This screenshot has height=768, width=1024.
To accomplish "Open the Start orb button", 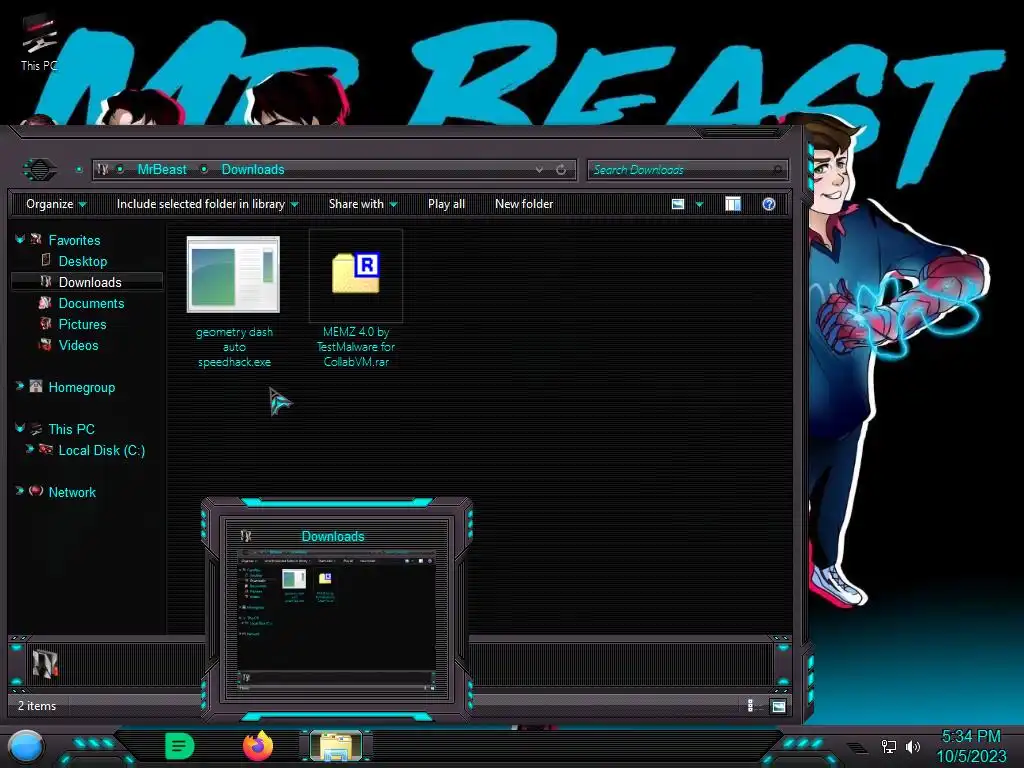I will point(26,747).
